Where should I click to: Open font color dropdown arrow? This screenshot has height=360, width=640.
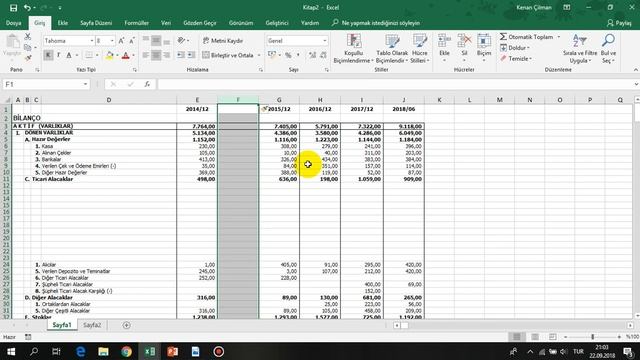tap(133, 55)
